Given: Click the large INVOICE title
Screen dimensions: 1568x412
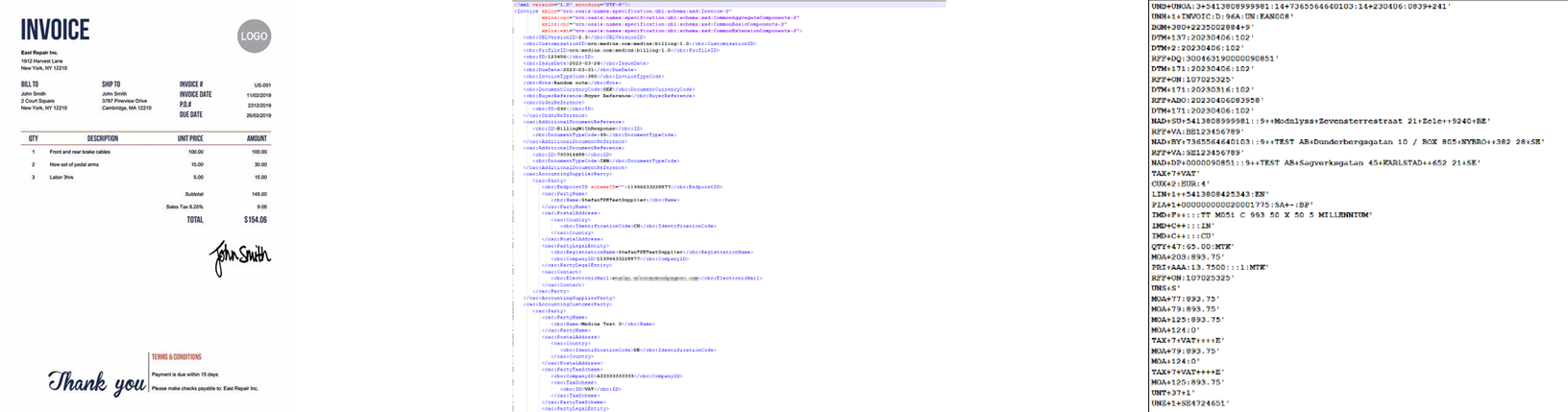Looking at the screenshot, I should click(55, 31).
